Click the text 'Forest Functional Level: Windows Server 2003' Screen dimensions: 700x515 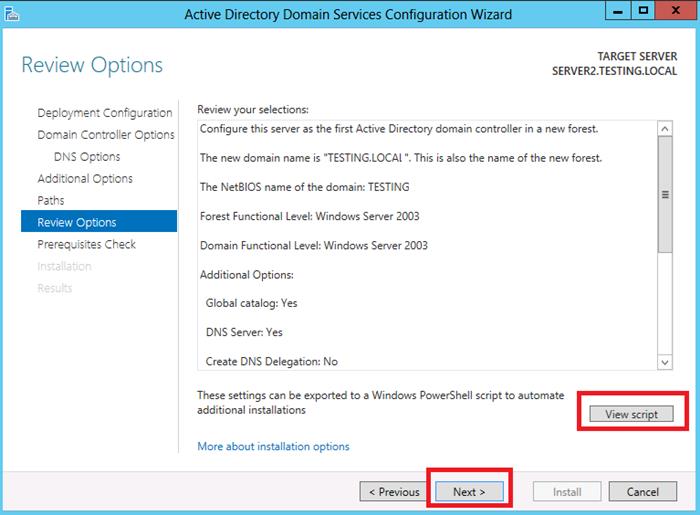pos(310,216)
